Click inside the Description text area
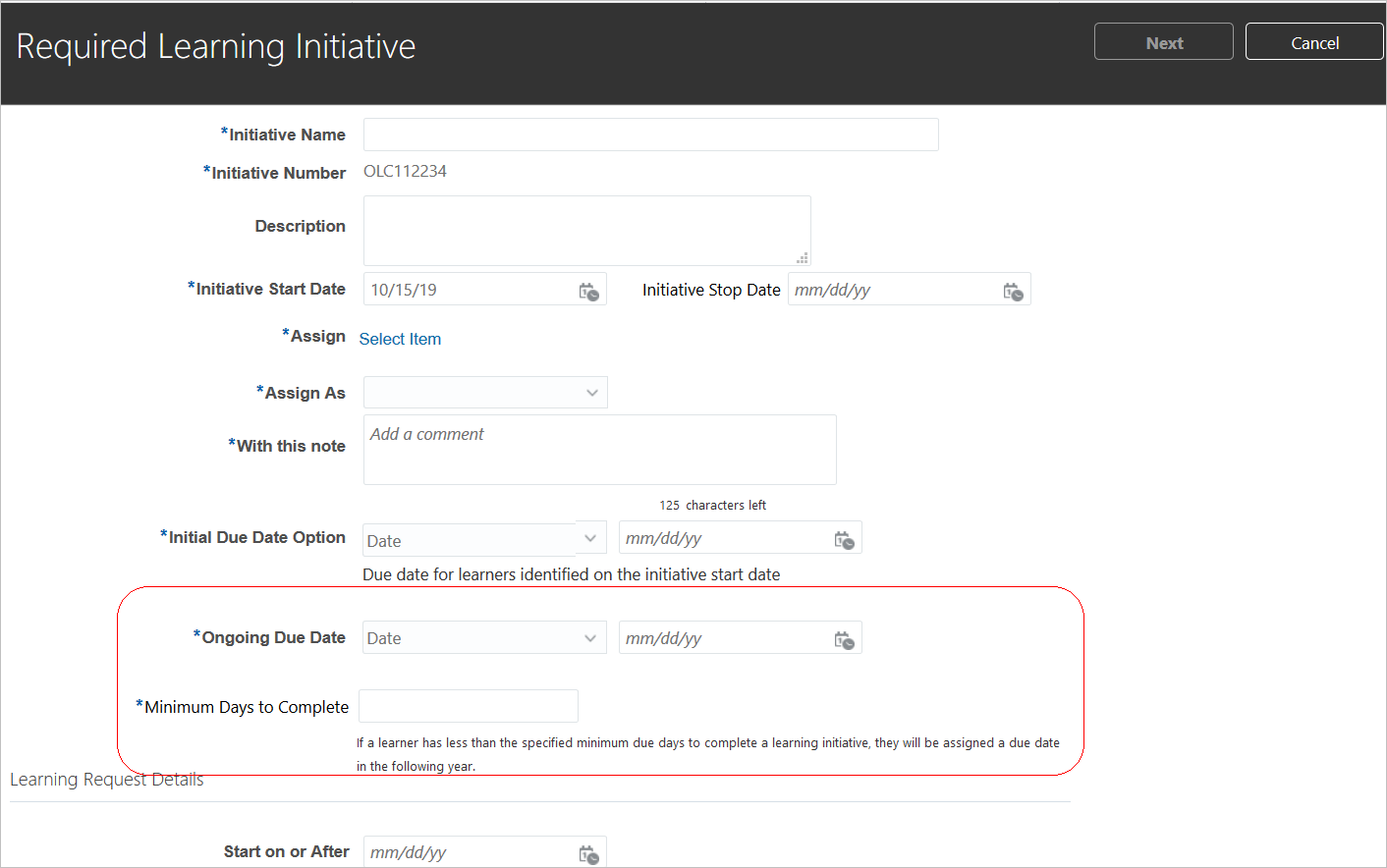This screenshot has width=1387, height=868. [586, 230]
